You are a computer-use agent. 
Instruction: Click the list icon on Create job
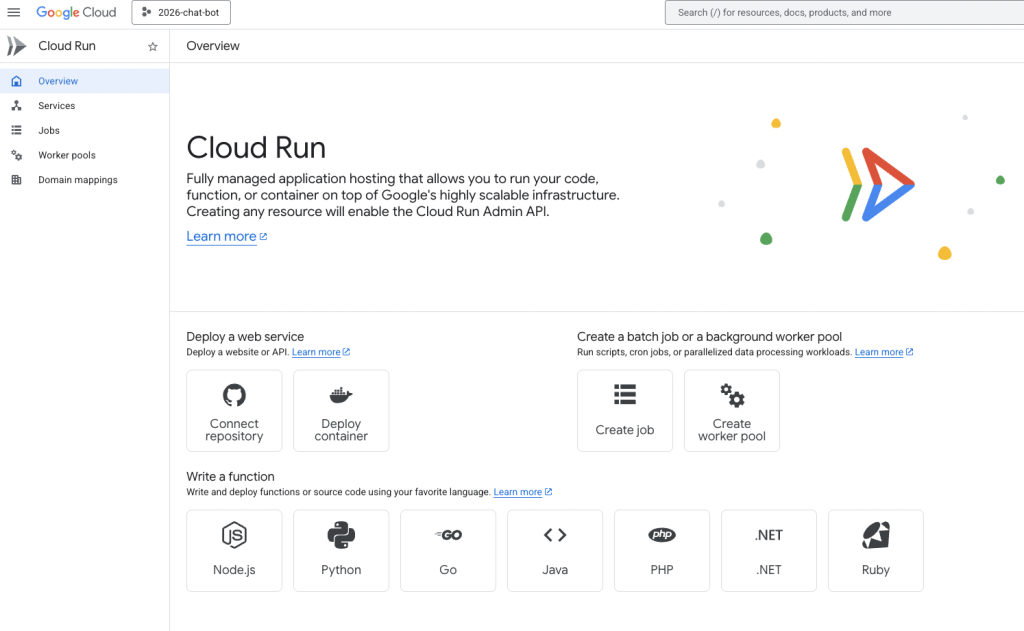(x=625, y=395)
